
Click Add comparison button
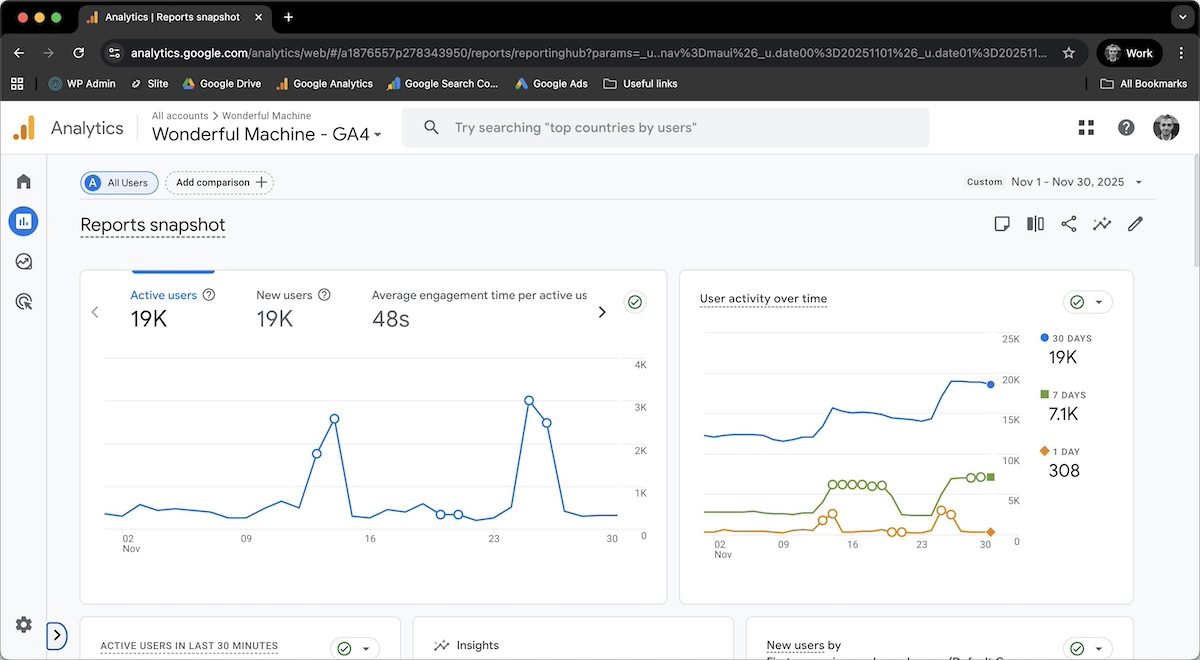220,182
